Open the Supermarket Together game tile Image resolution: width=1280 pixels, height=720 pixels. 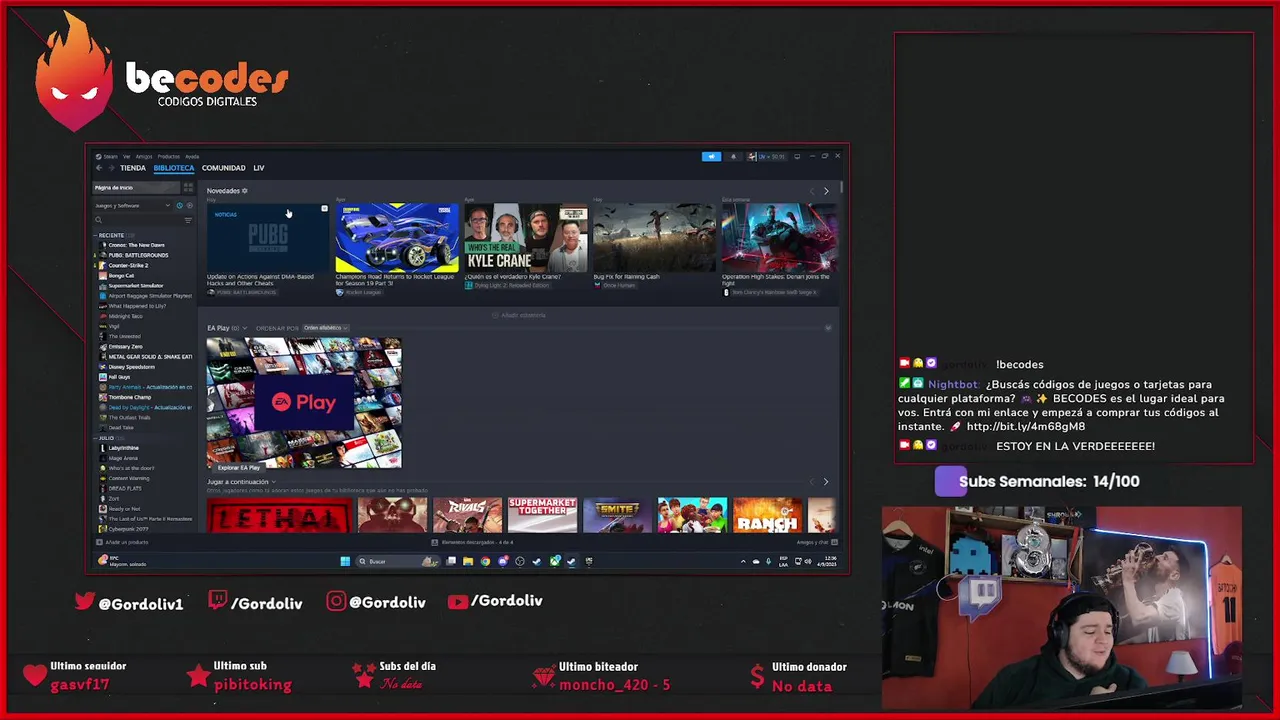coord(542,515)
